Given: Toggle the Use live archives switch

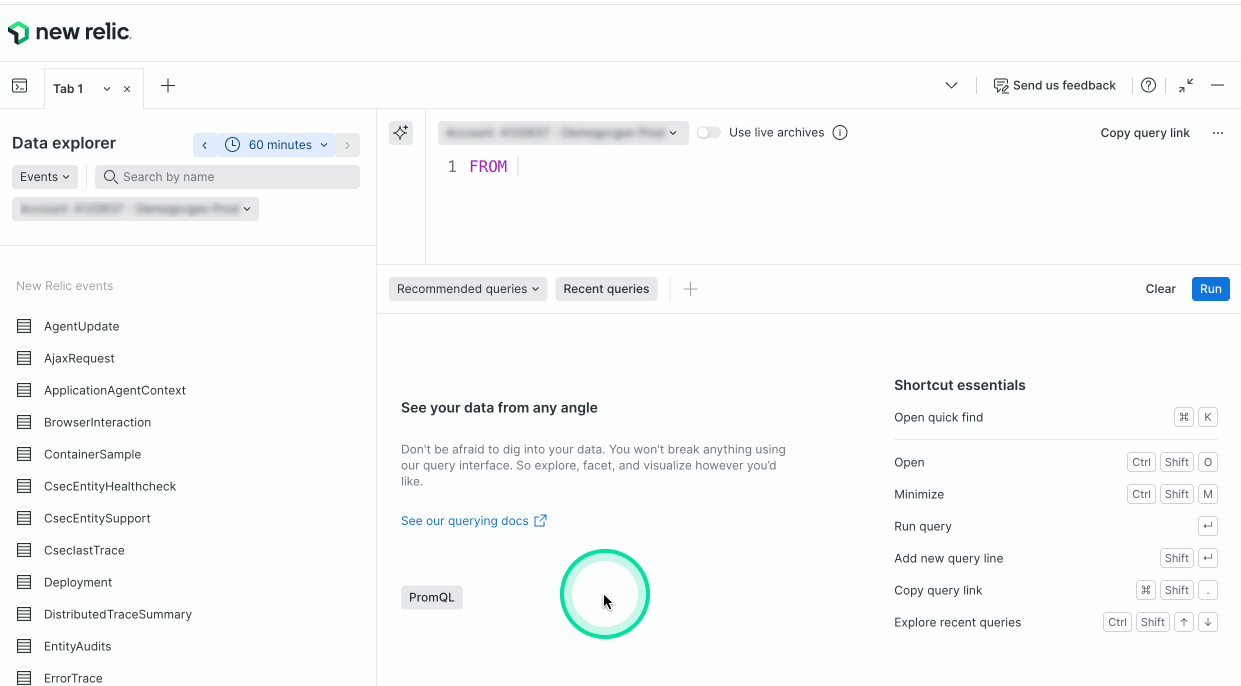Looking at the screenshot, I should (709, 132).
